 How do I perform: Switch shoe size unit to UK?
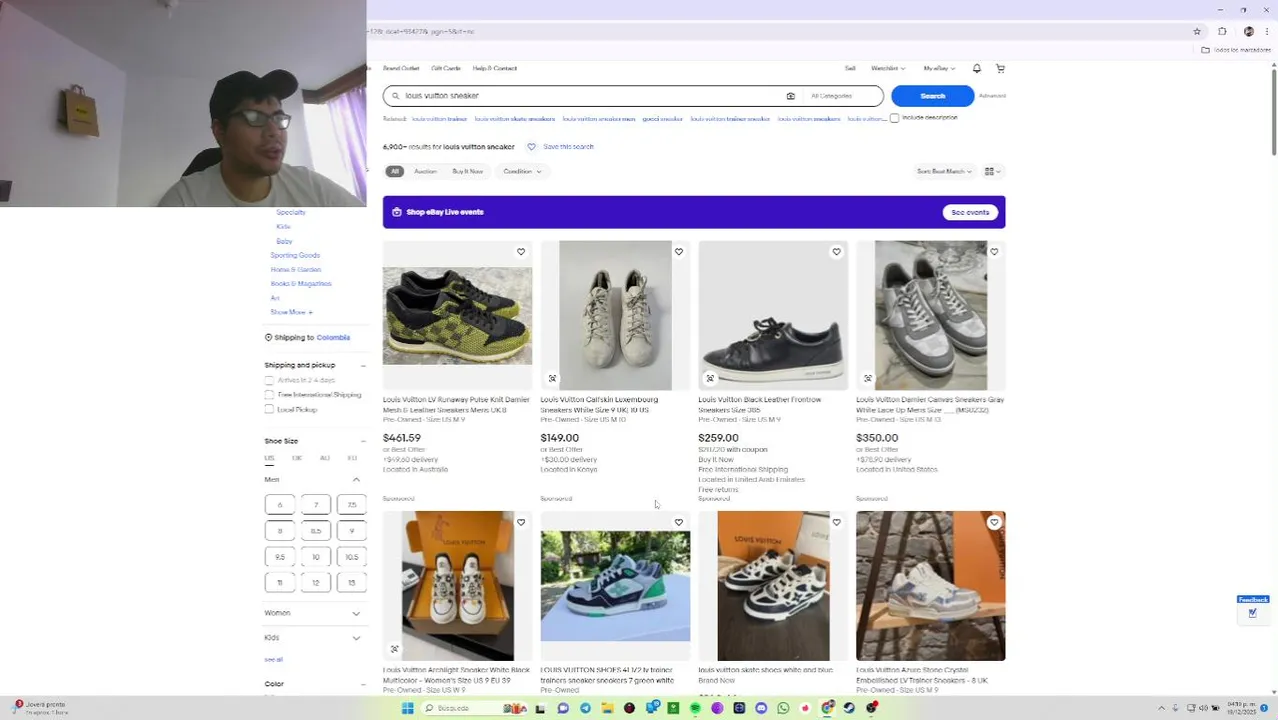click(297, 458)
